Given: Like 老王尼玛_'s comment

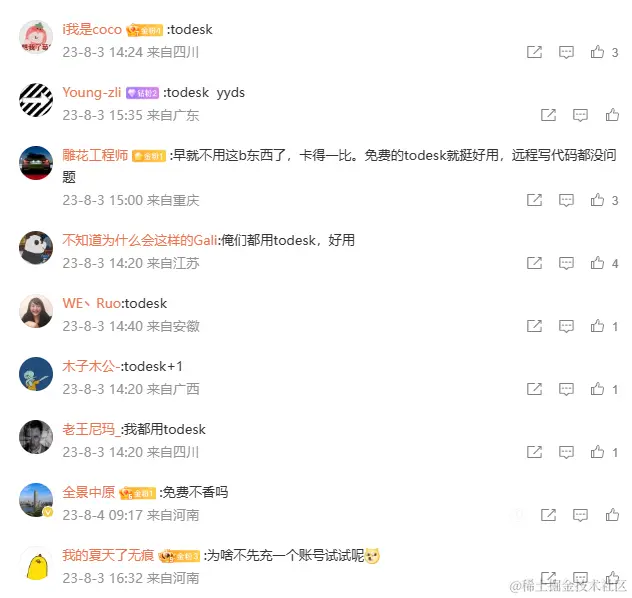Looking at the screenshot, I should click(597, 452).
